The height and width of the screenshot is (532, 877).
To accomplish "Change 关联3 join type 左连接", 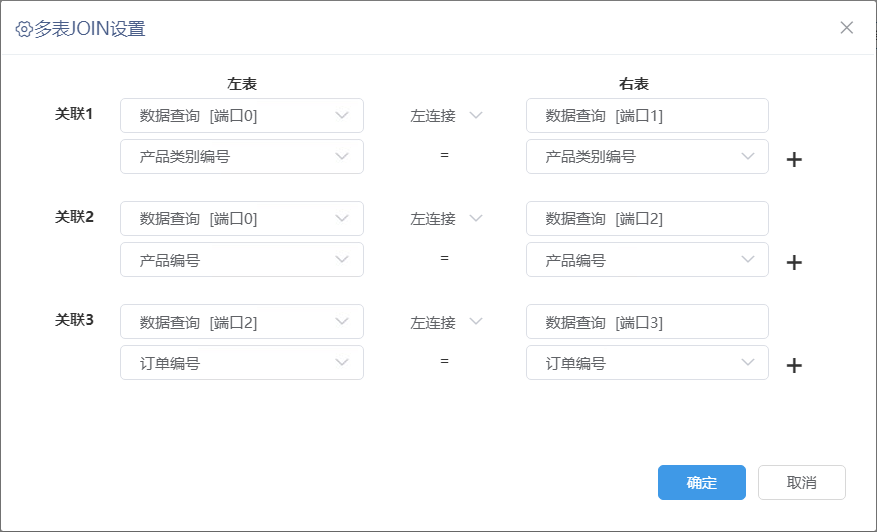I will tap(446, 322).
